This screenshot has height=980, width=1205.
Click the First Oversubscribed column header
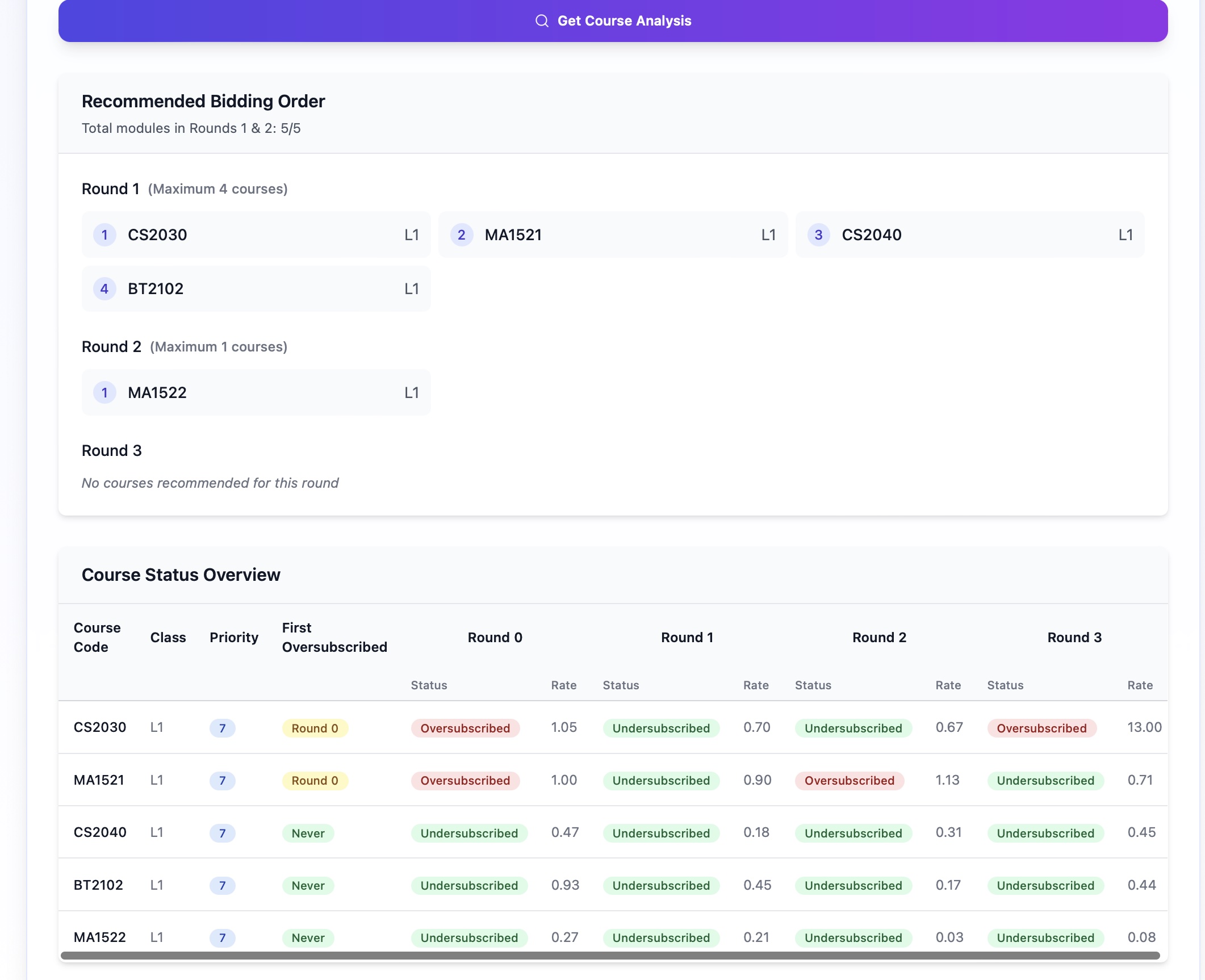[334, 637]
